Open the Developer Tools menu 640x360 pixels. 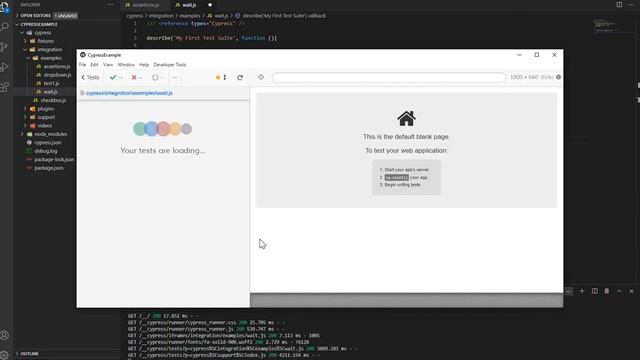pyautogui.click(x=170, y=64)
